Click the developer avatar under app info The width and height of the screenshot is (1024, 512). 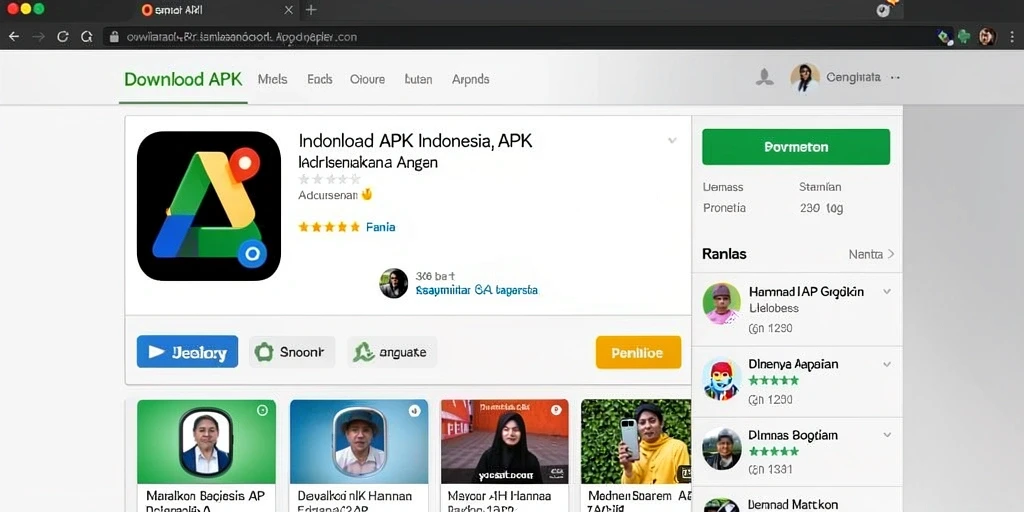coord(394,283)
